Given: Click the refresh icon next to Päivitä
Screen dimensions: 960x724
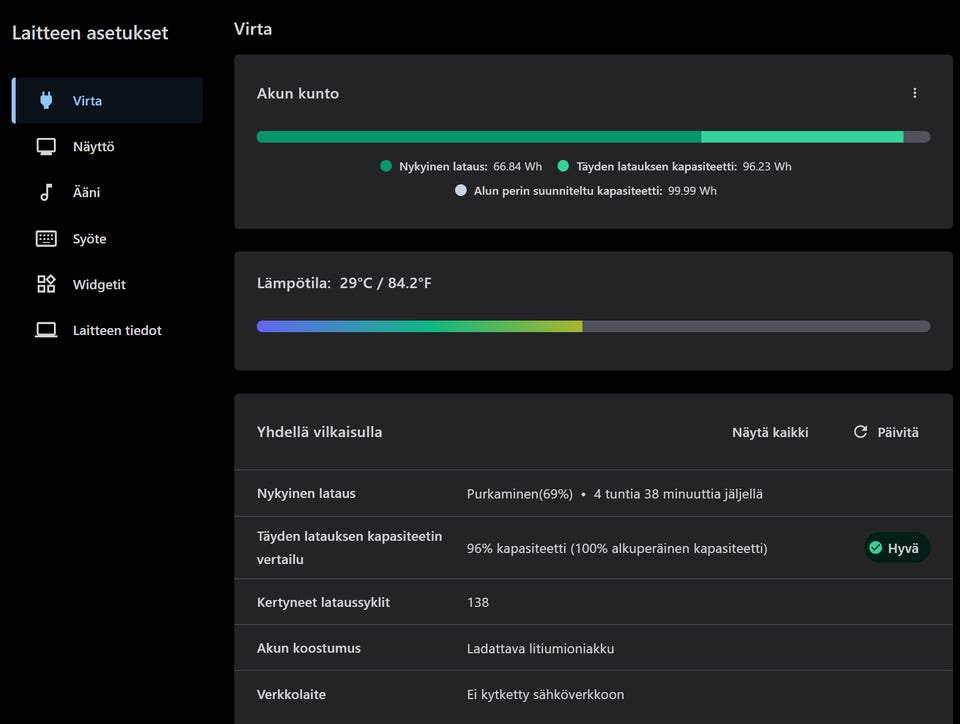Looking at the screenshot, I should [x=860, y=432].
